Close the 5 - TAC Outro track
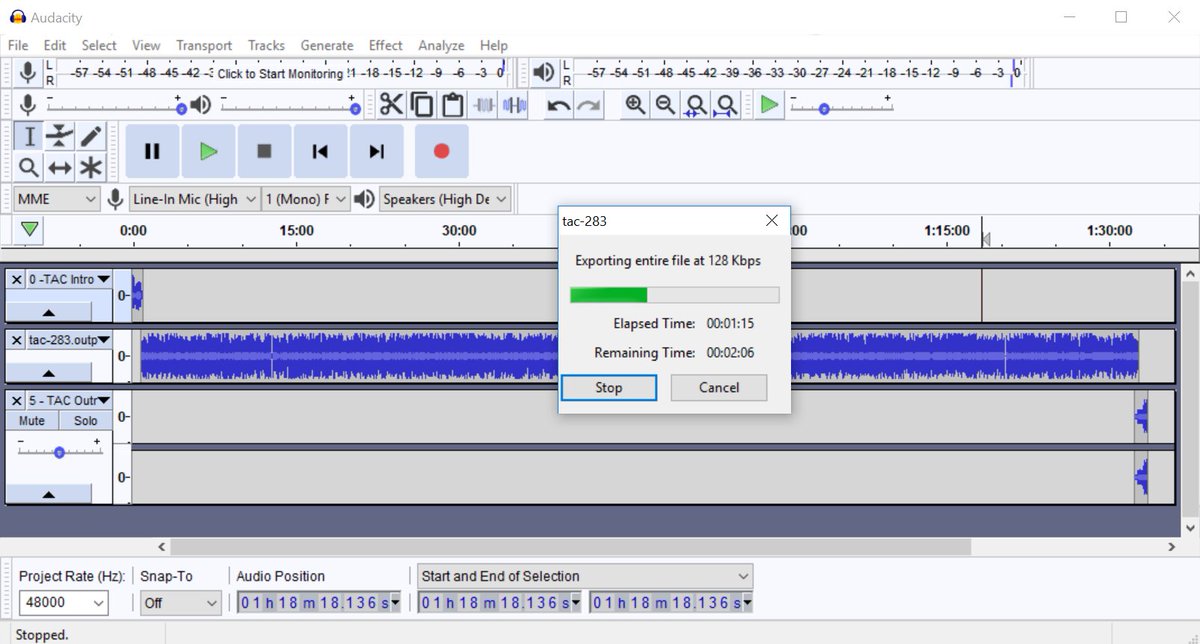 16,400
